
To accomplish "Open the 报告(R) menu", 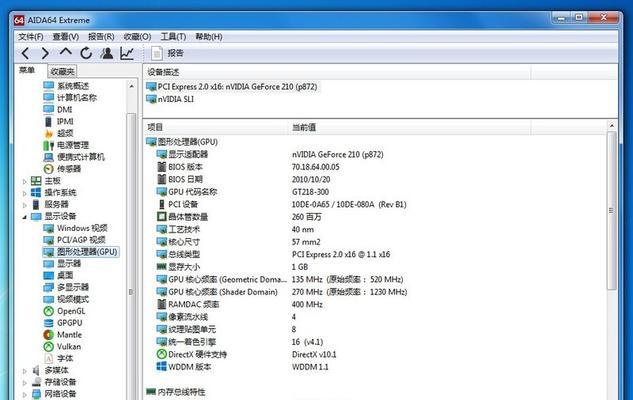I will (x=101, y=37).
